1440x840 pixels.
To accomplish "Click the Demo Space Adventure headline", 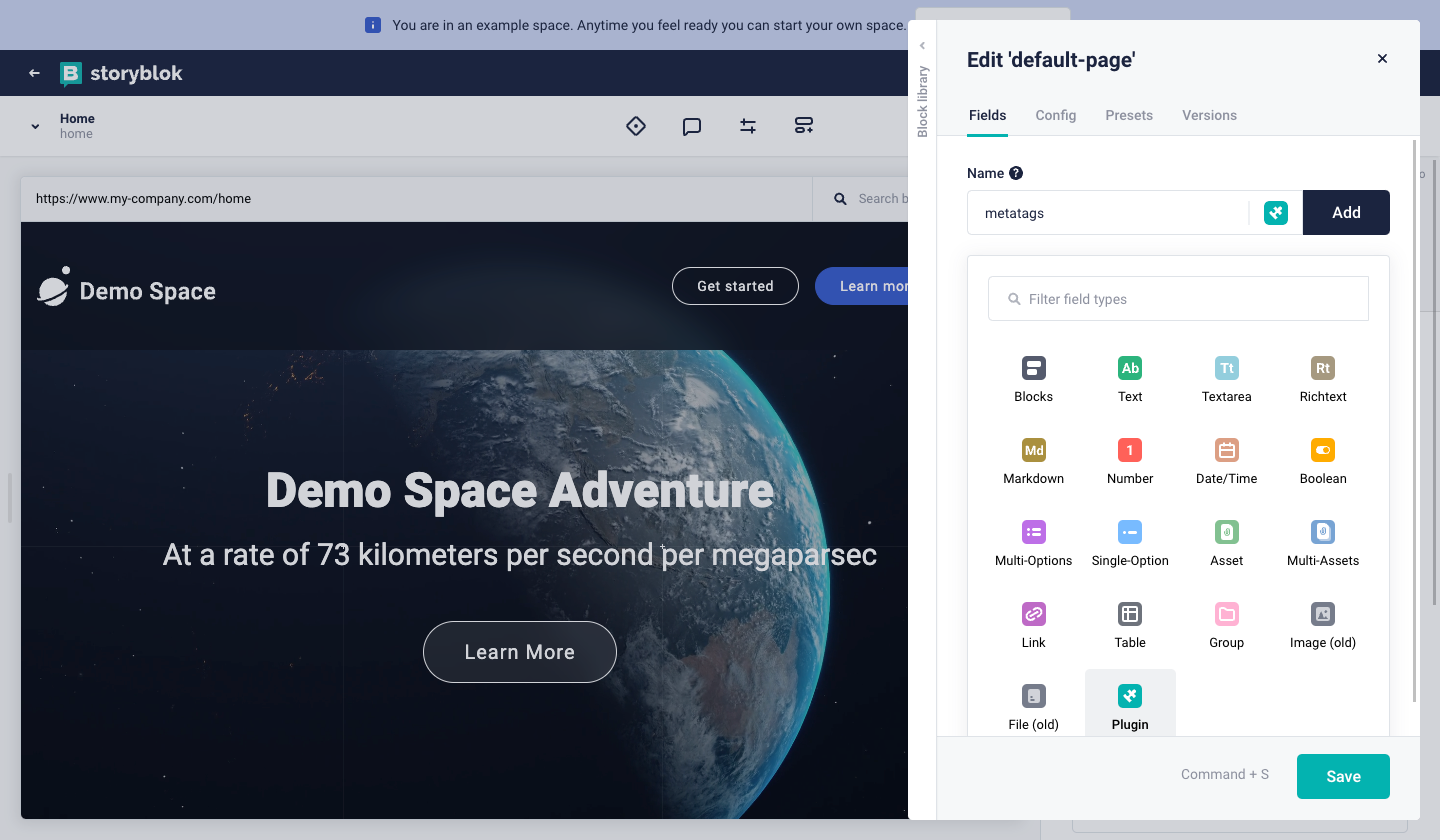I will click(520, 490).
